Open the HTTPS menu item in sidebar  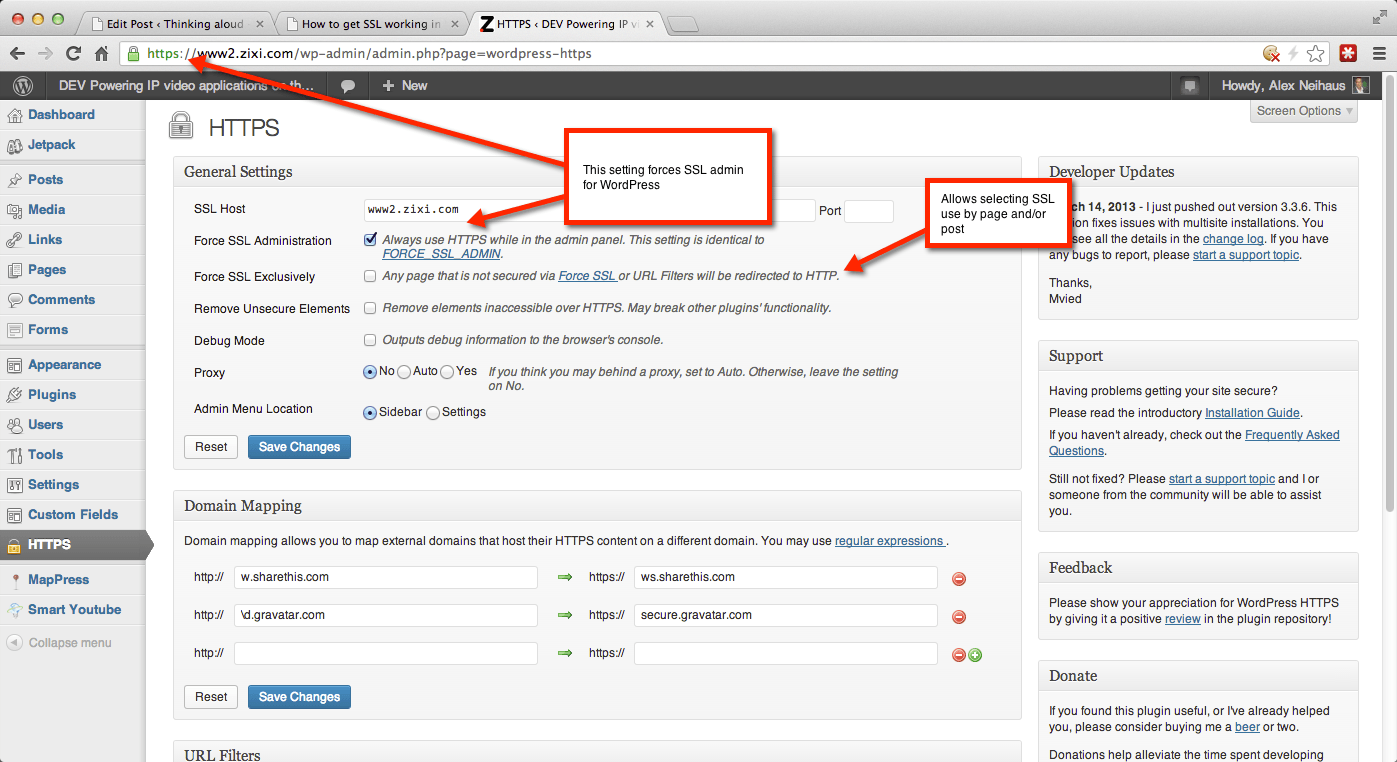tap(73, 545)
